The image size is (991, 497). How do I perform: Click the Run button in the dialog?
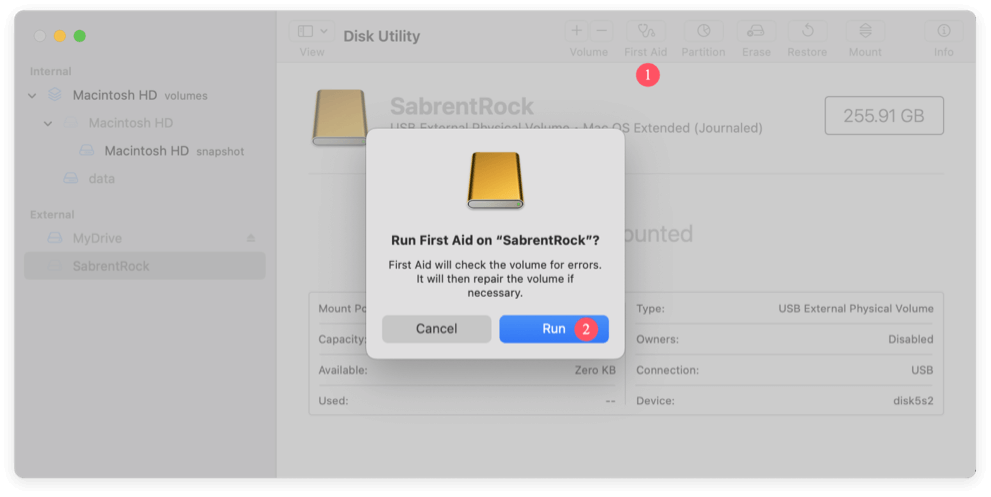554,329
